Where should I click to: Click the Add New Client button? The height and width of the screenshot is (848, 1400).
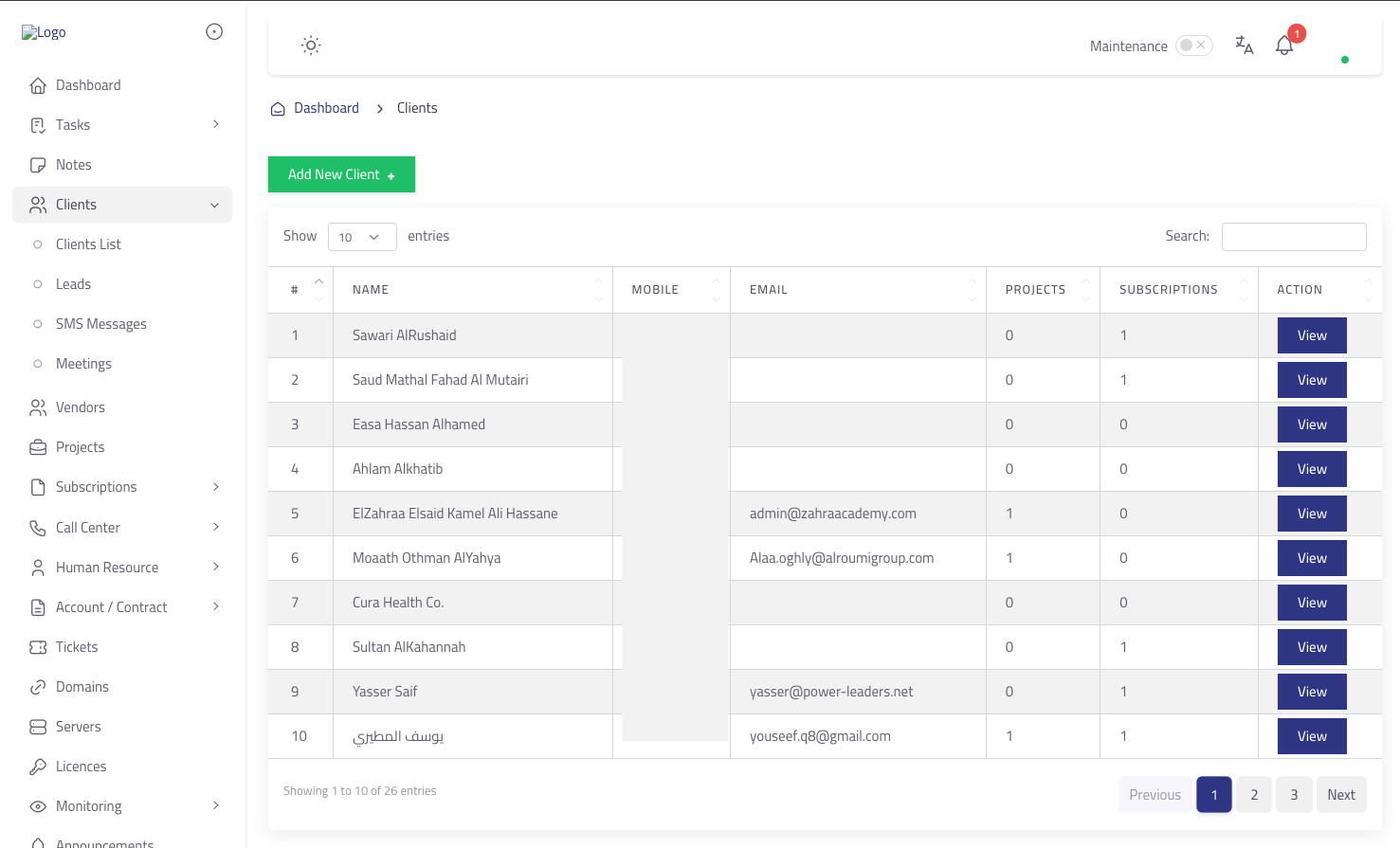tap(341, 174)
